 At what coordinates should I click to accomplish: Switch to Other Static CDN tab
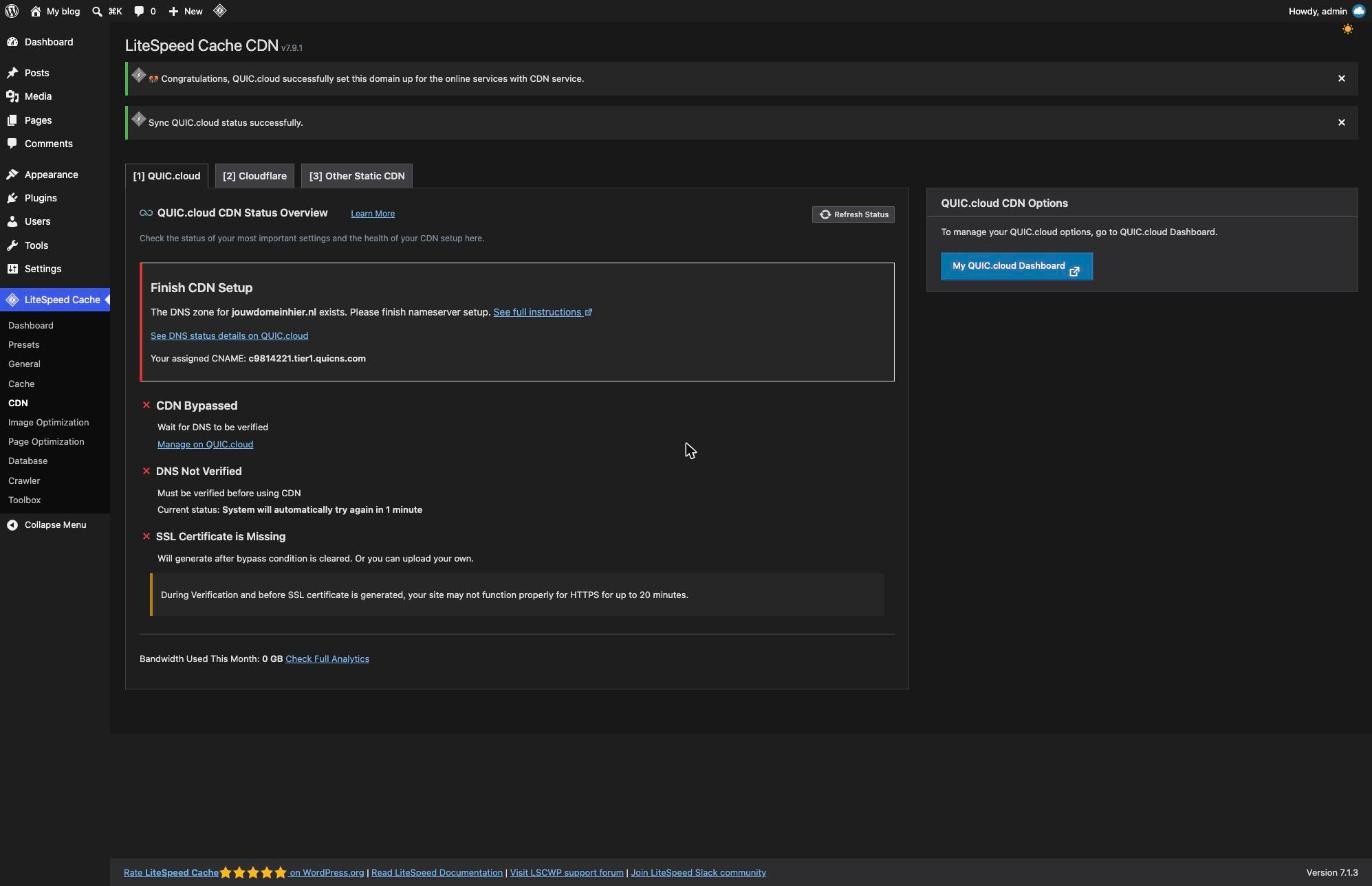click(x=357, y=176)
